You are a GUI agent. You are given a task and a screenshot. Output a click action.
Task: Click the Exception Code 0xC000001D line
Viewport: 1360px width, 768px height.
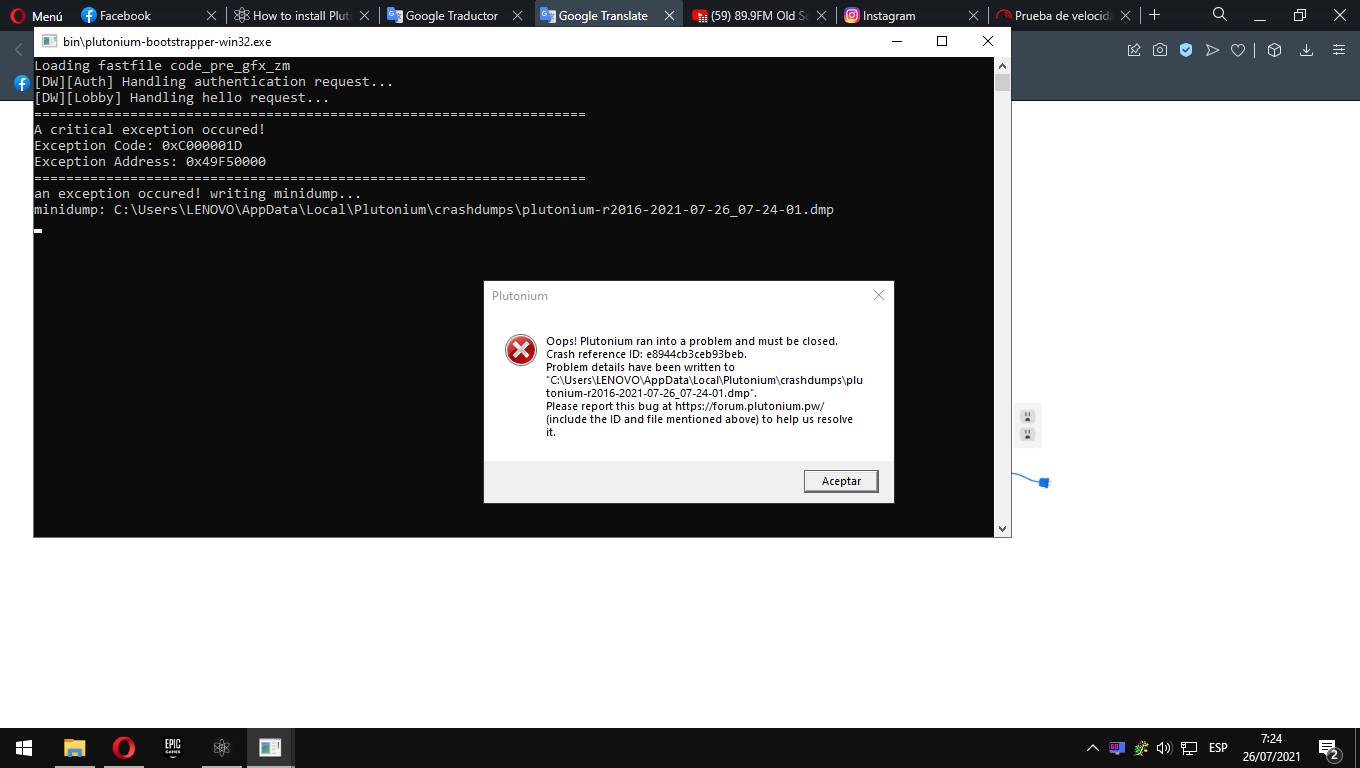pos(138,146)
